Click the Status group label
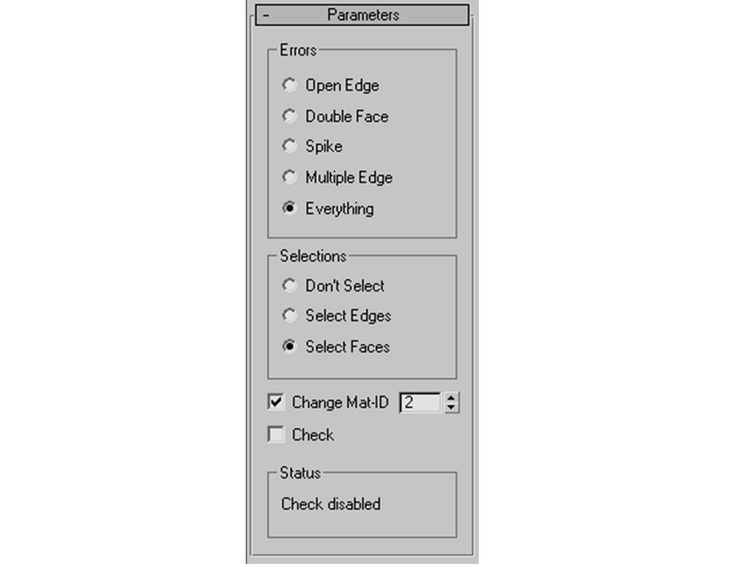This screenshot has height=567, width=756. pos(300,473)
